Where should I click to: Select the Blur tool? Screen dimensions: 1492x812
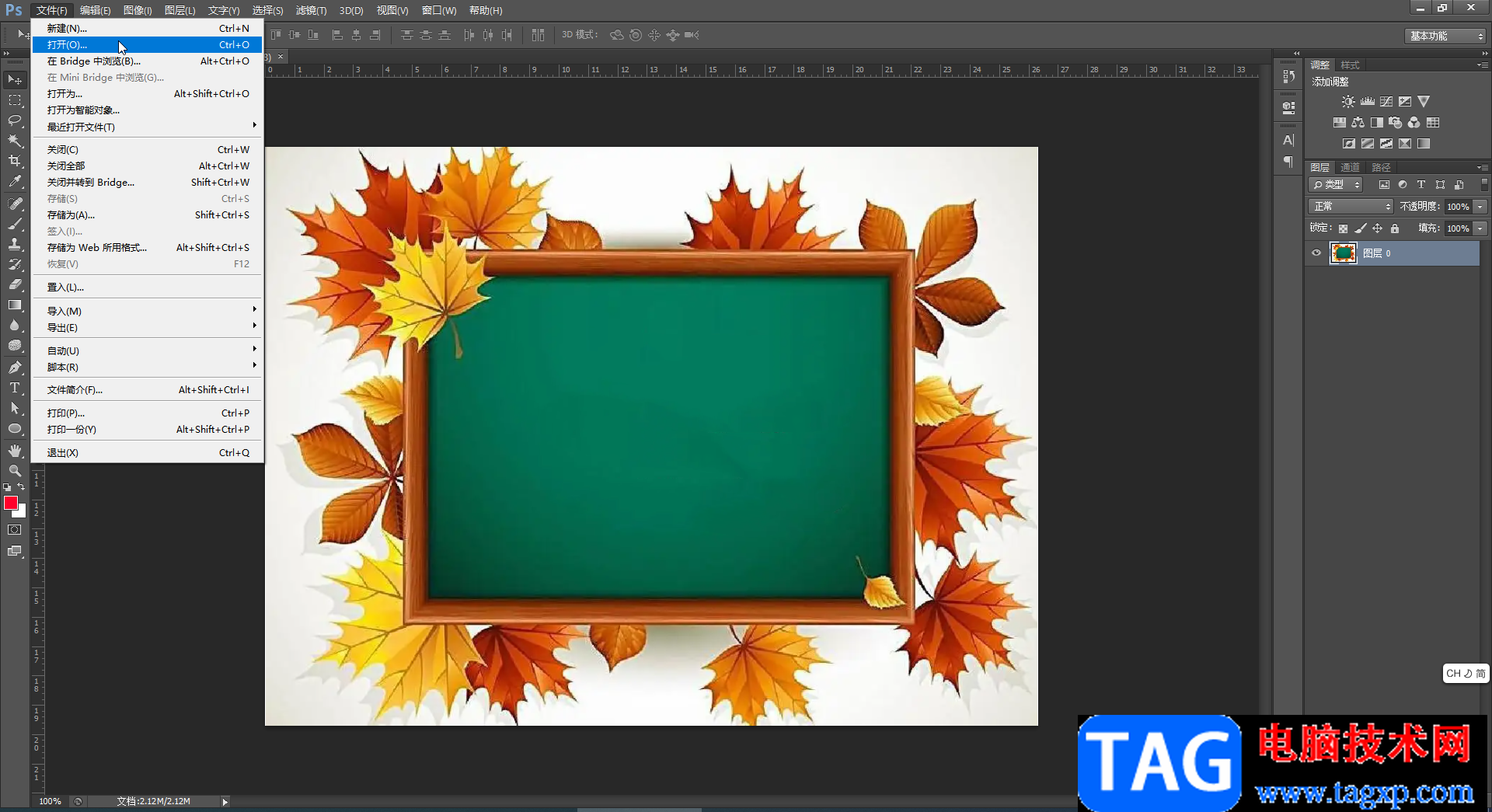[x=15, y=325]
